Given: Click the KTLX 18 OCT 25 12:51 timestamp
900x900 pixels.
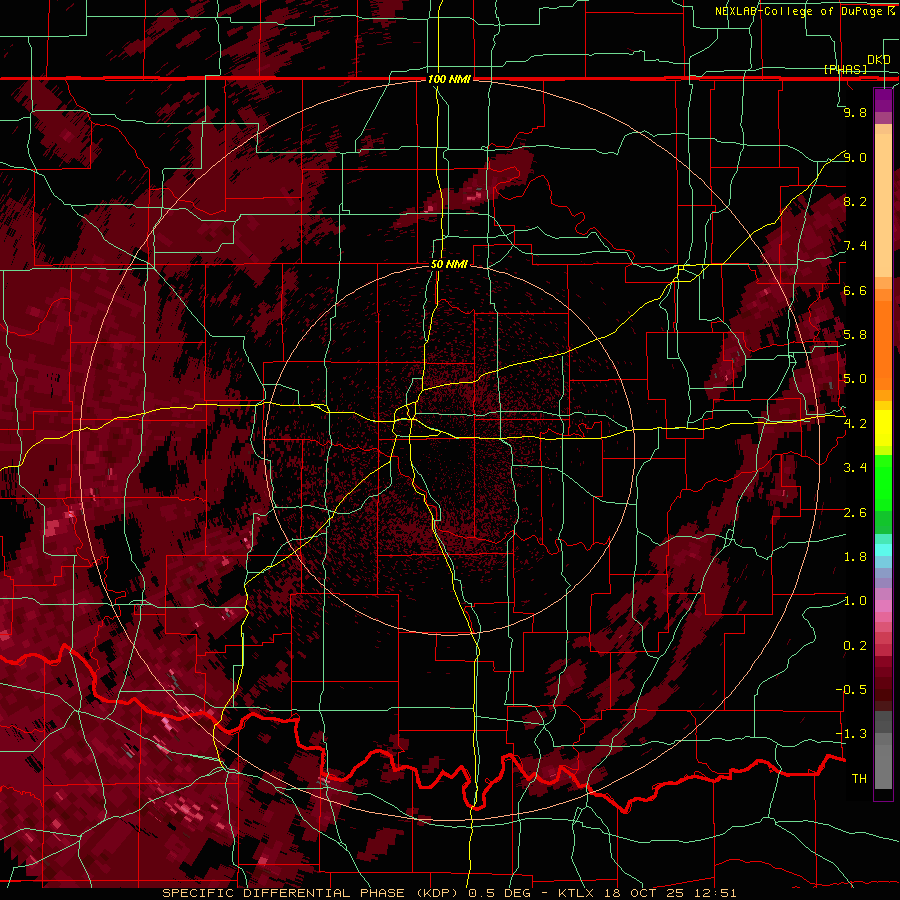Looking at the screenshot, I should [x=647, y=893].
